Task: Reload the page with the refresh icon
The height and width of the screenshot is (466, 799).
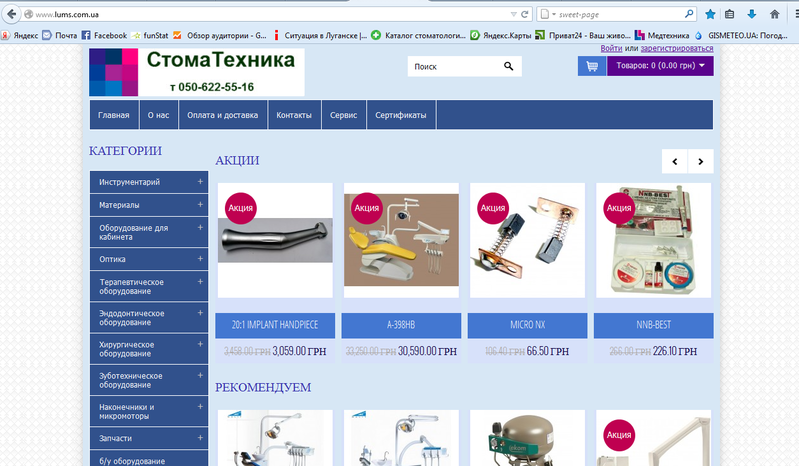Action: pos(526,15)
